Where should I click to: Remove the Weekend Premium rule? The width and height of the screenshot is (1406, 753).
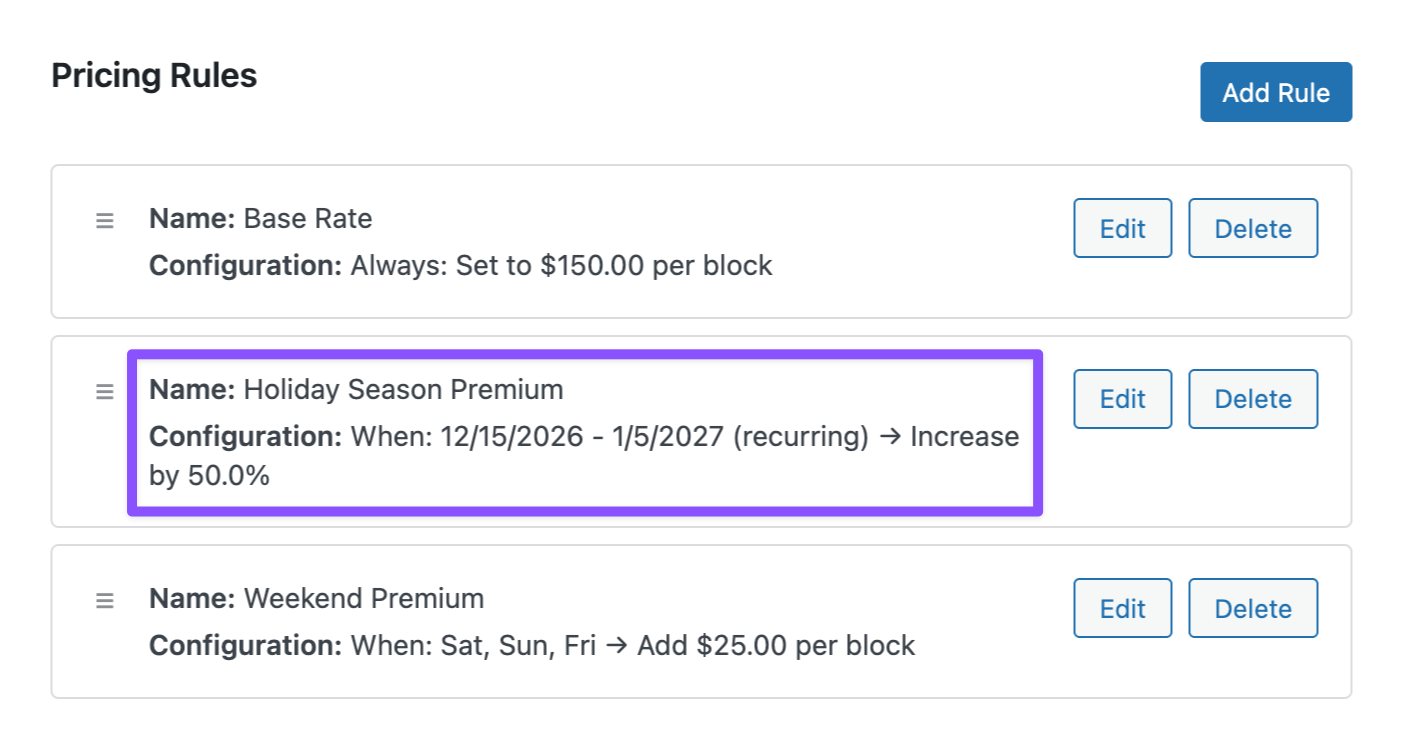click(1252, 609)
